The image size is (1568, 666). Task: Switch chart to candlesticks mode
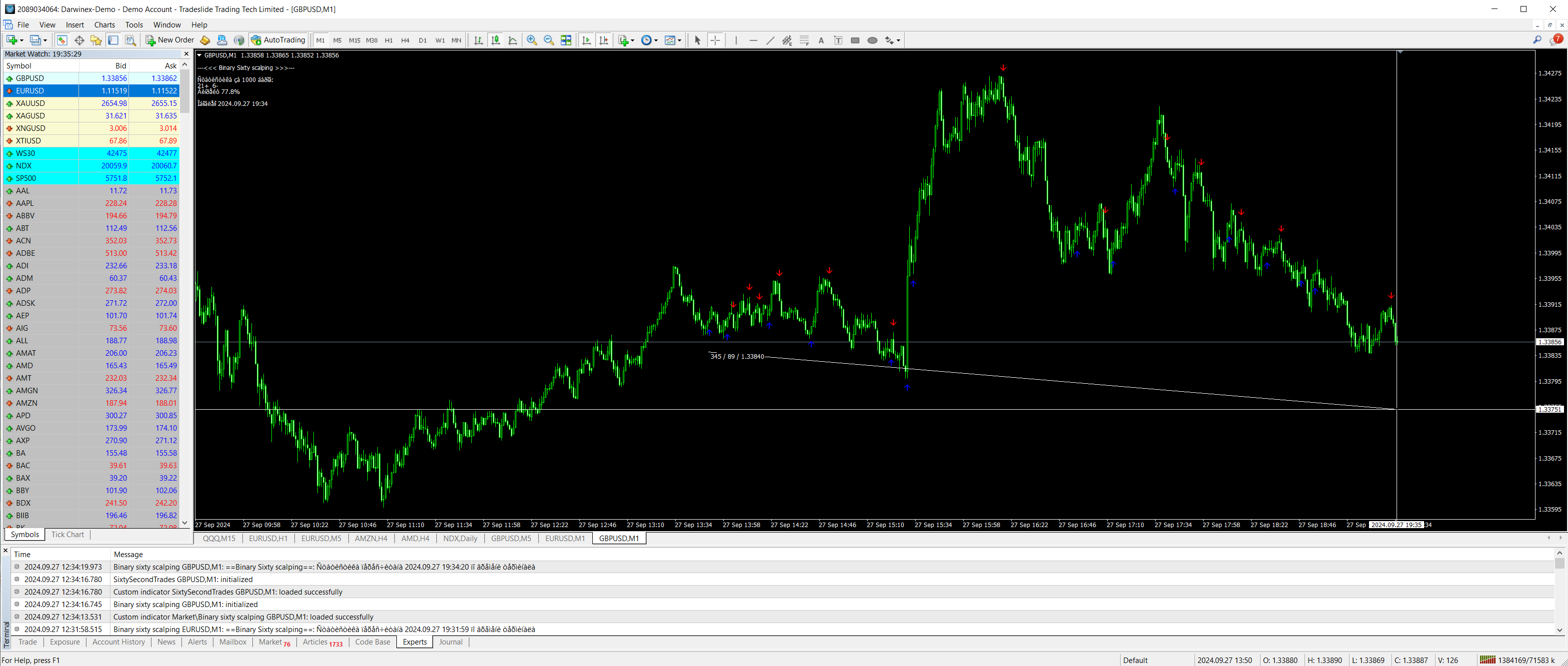(495, 40)
